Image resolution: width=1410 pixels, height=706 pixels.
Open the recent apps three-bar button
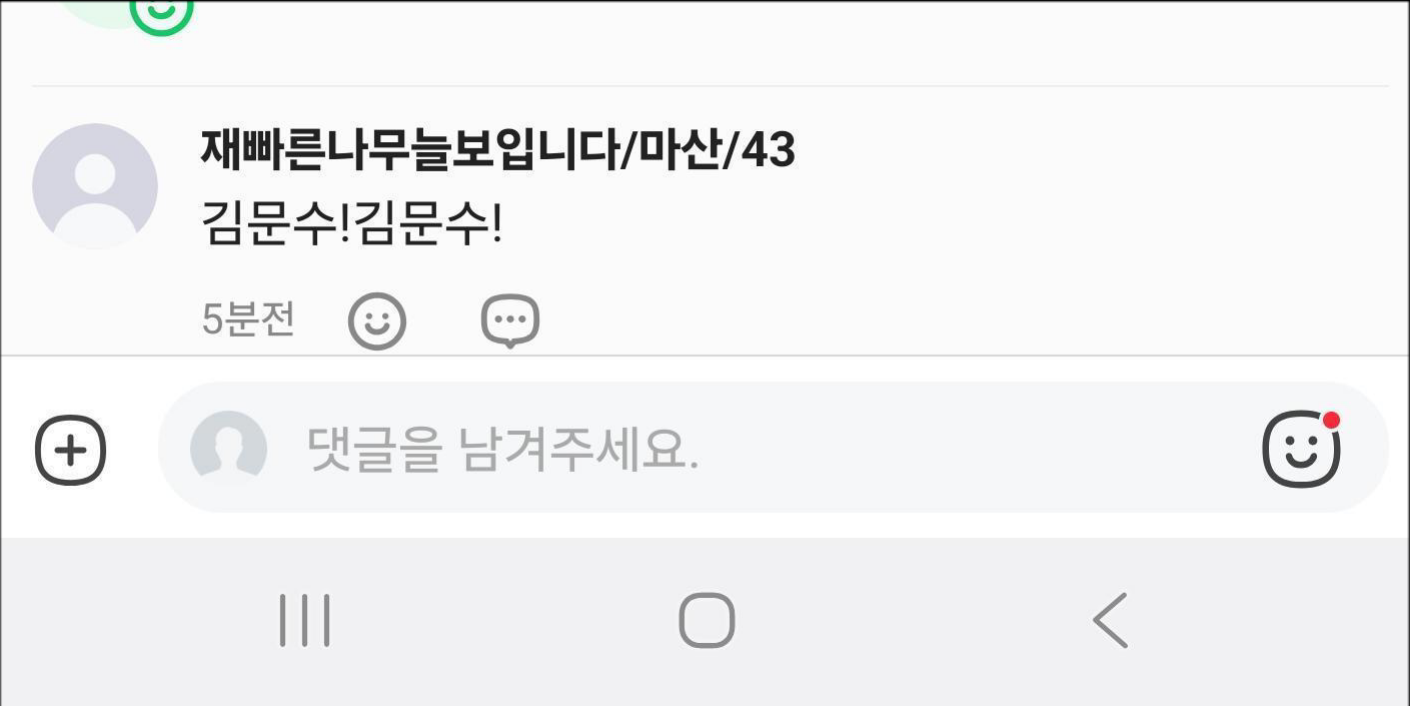tap(305, 621)
